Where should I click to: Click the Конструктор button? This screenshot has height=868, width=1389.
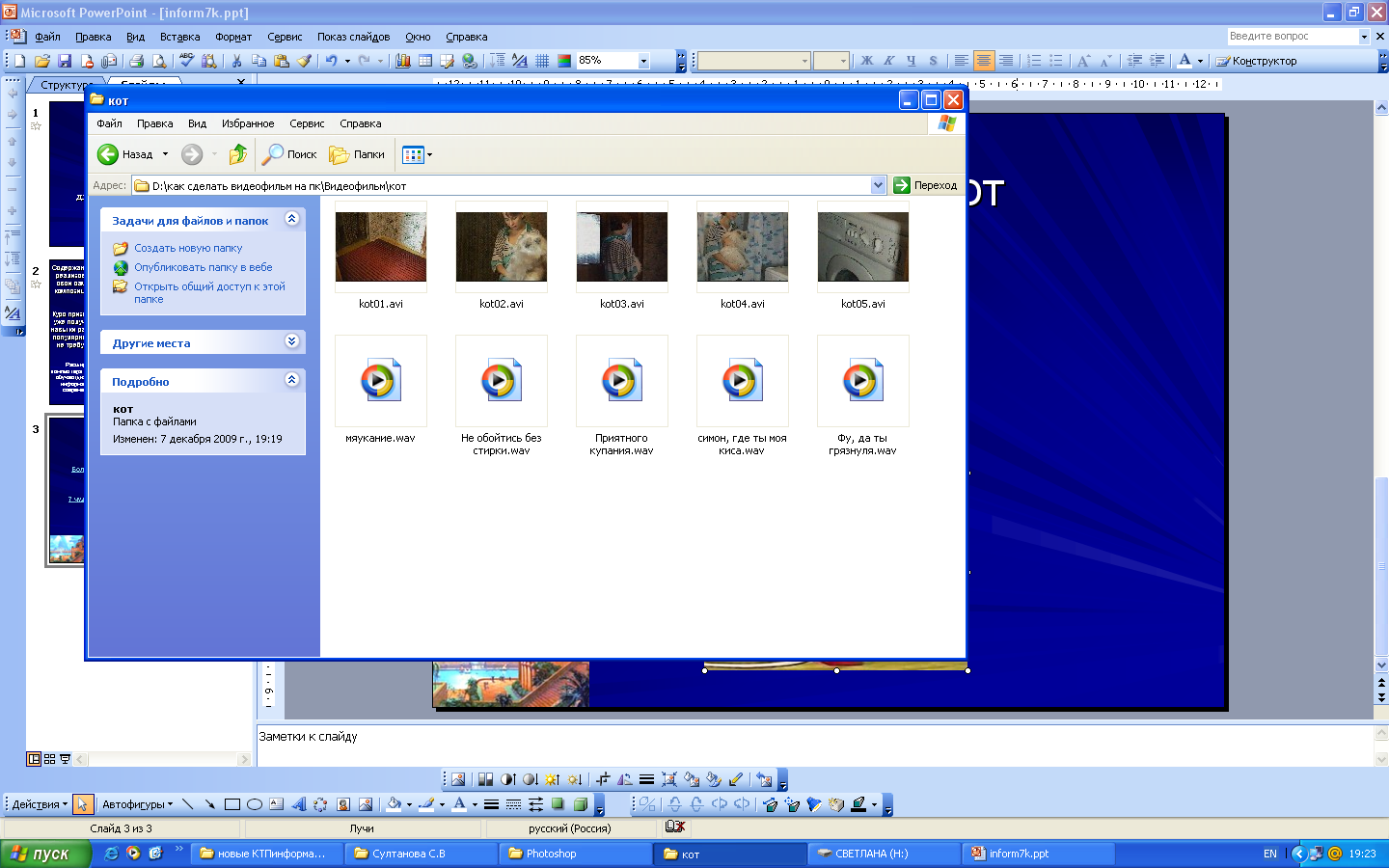coord(1257,61)
